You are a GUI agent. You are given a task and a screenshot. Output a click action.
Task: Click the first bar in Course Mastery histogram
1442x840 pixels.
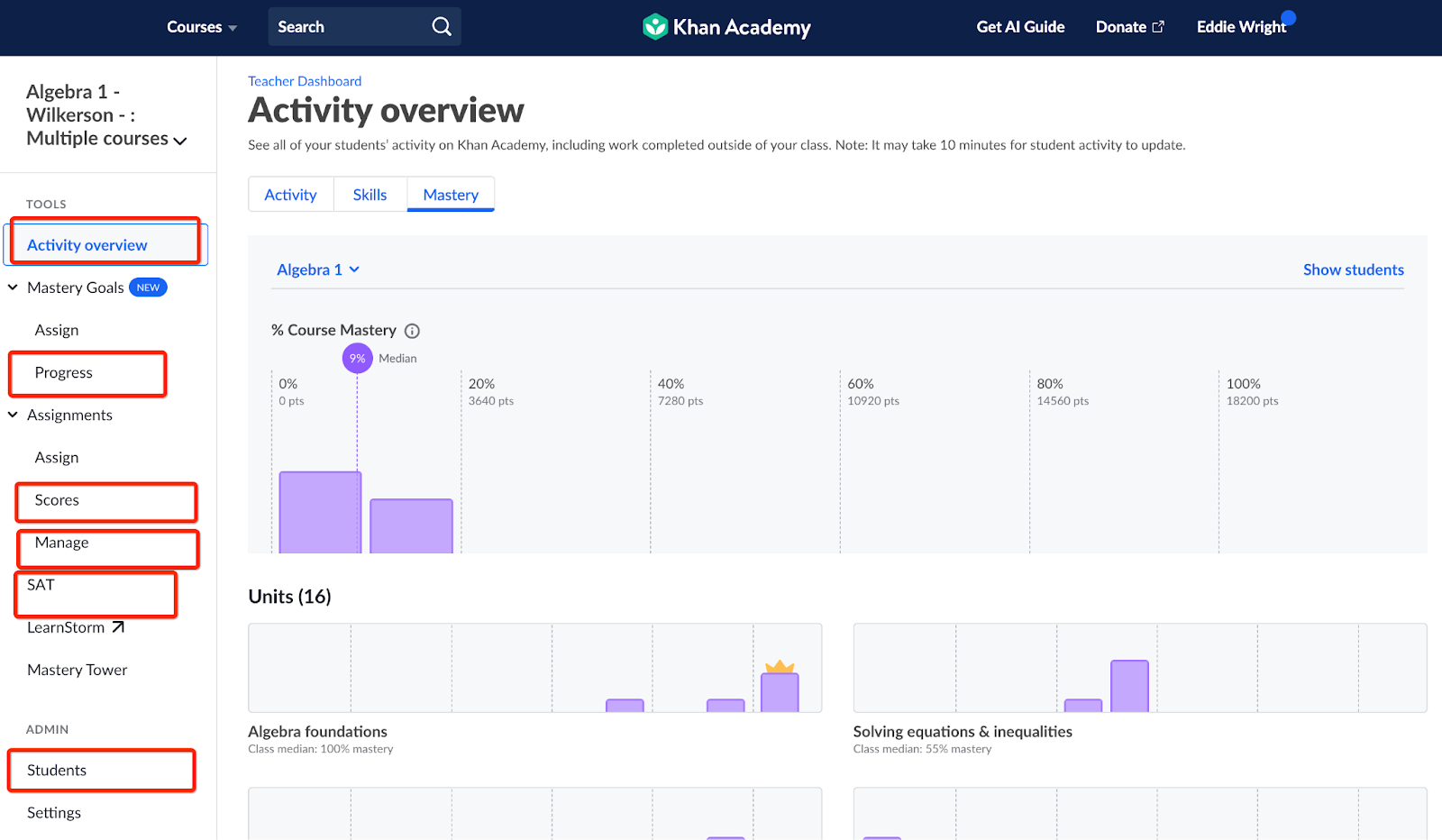point(320,512)
